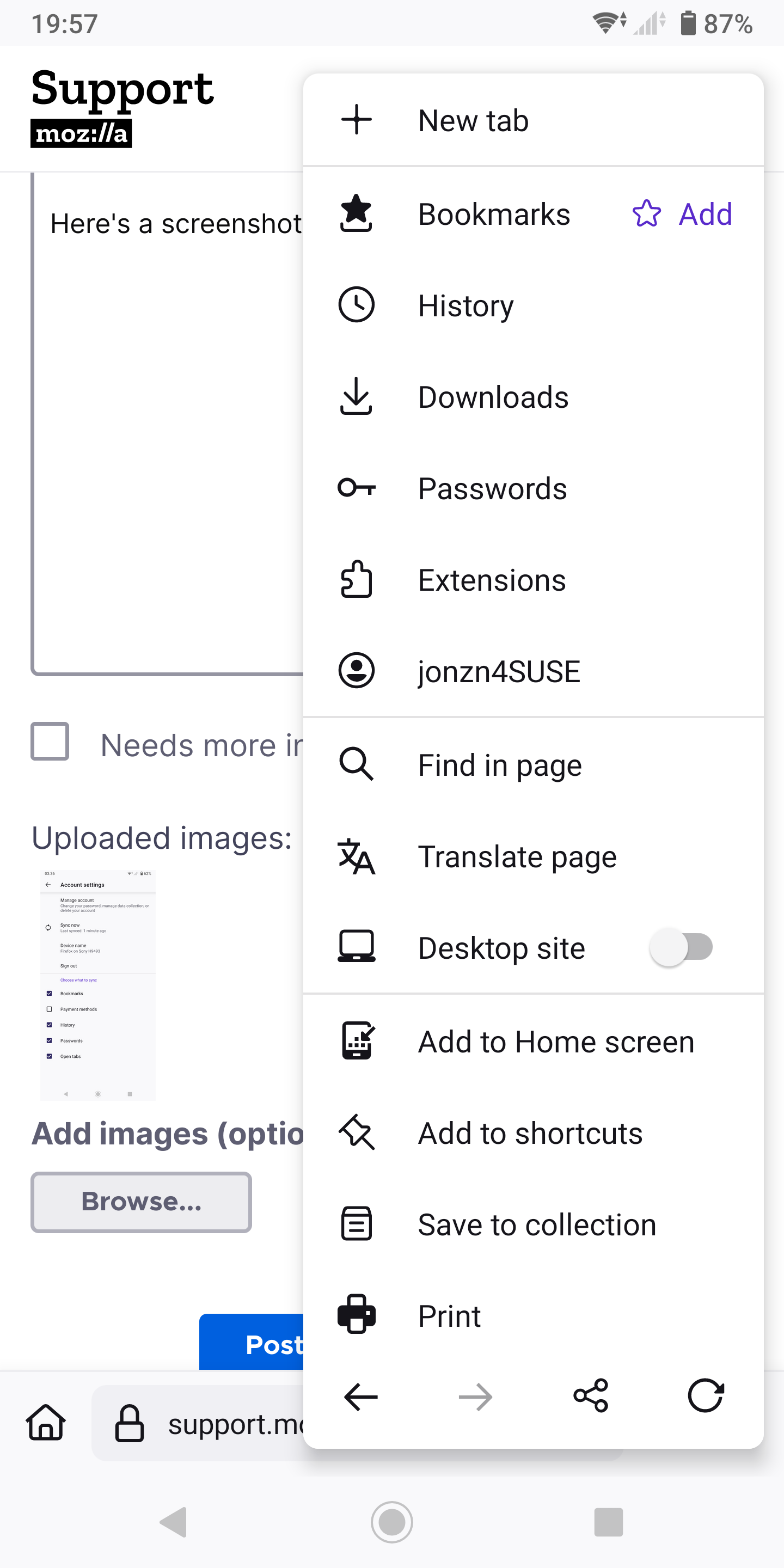784x1568 pixels.
Task: Open the New tab menu item
Action: [x=533, y=120]
